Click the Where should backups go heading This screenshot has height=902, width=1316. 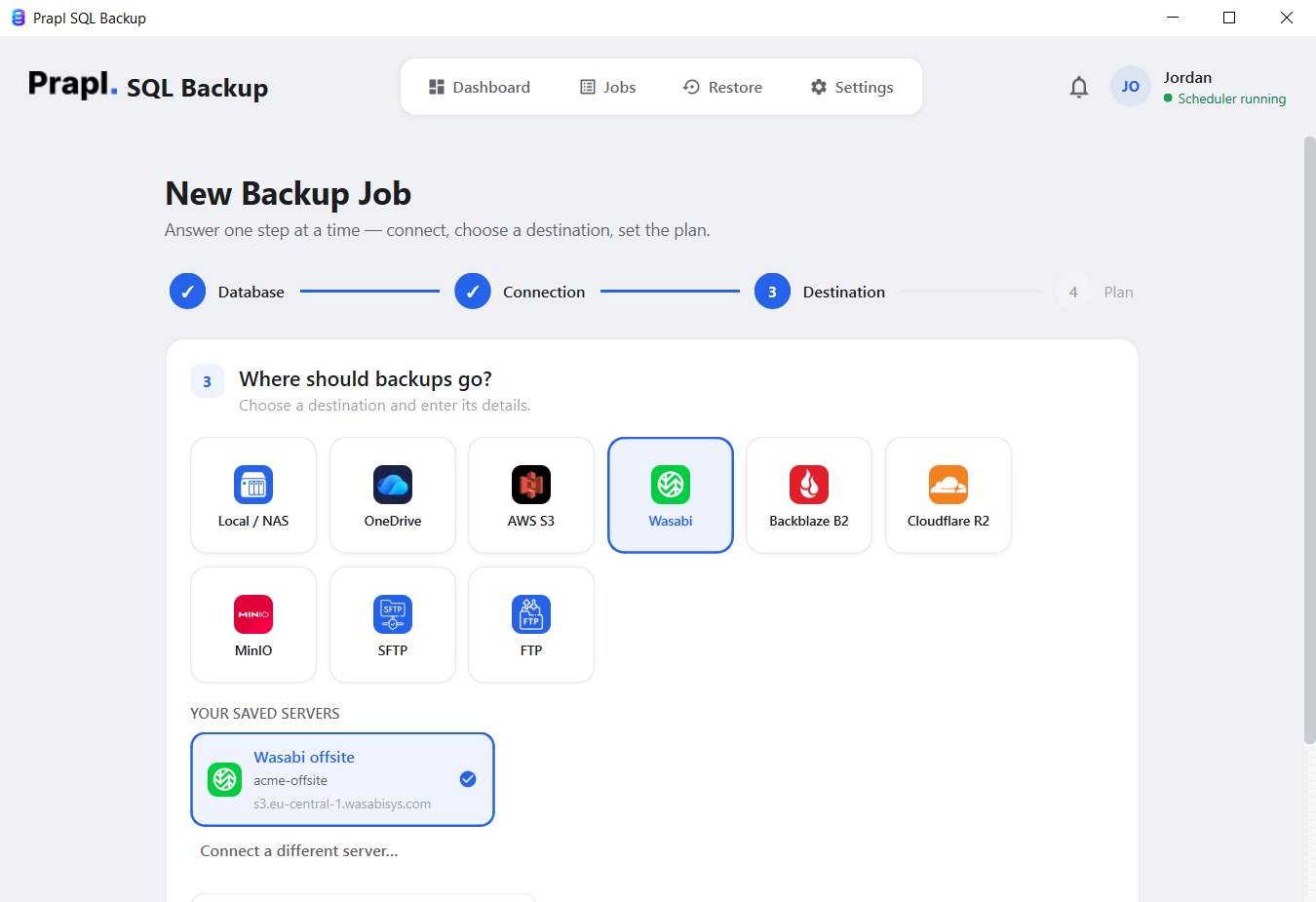tap(366, 378)
